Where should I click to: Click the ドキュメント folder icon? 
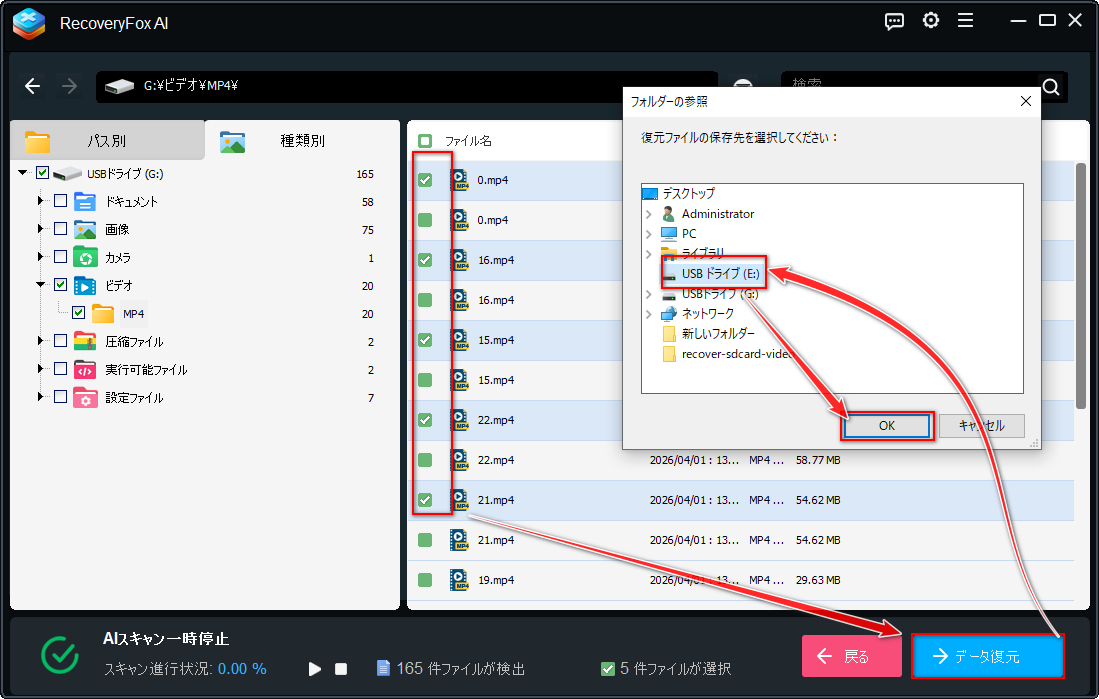point(85,202)
